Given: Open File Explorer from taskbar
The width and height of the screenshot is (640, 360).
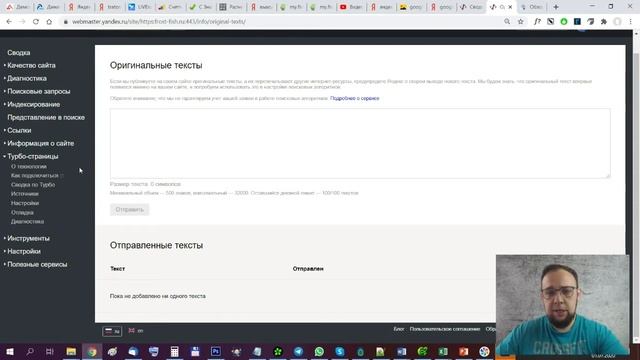Looking at the screenshot, I should tap(71, 351).
